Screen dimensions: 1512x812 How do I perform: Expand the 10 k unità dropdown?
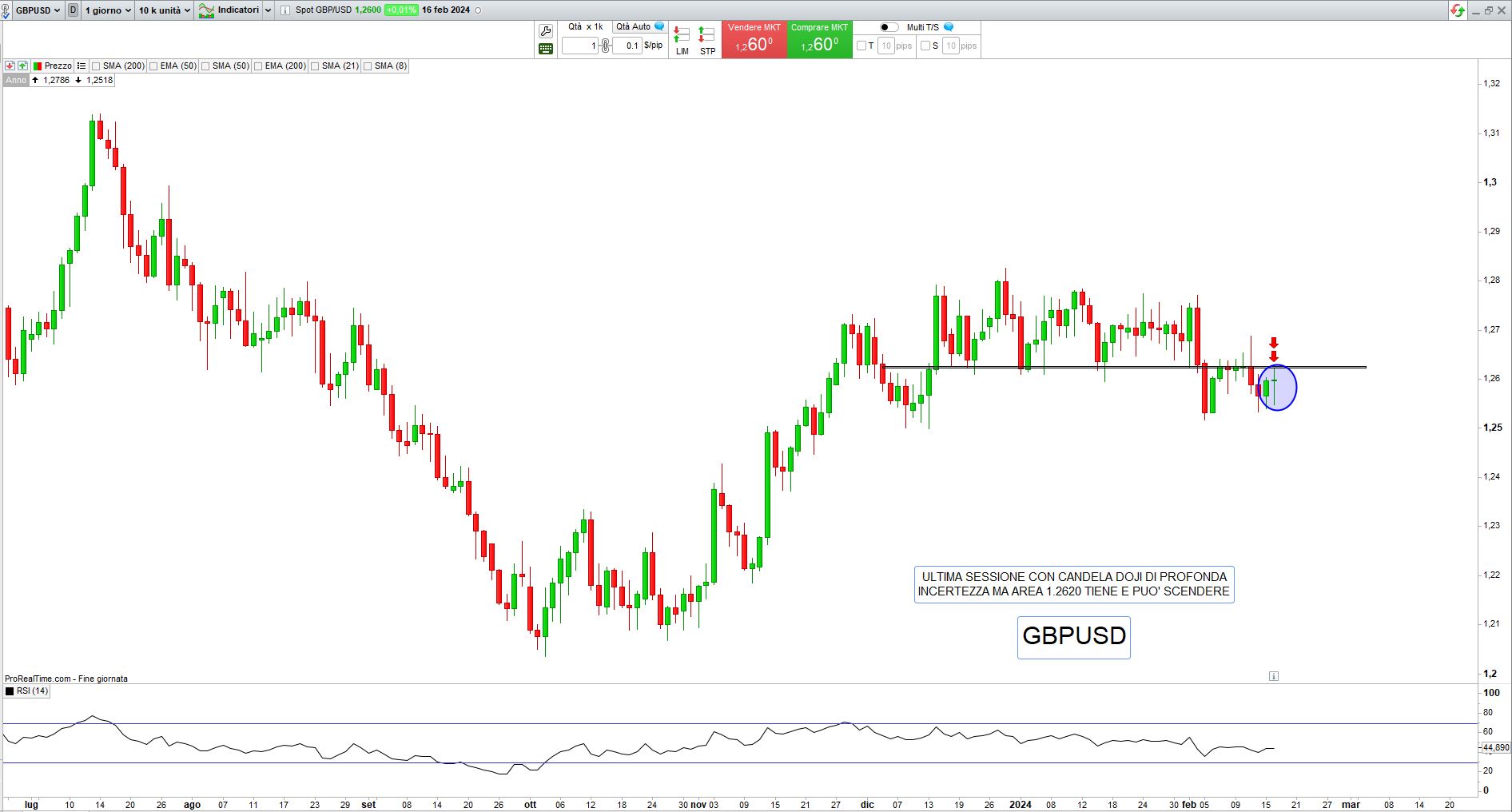tap(164, 10)
